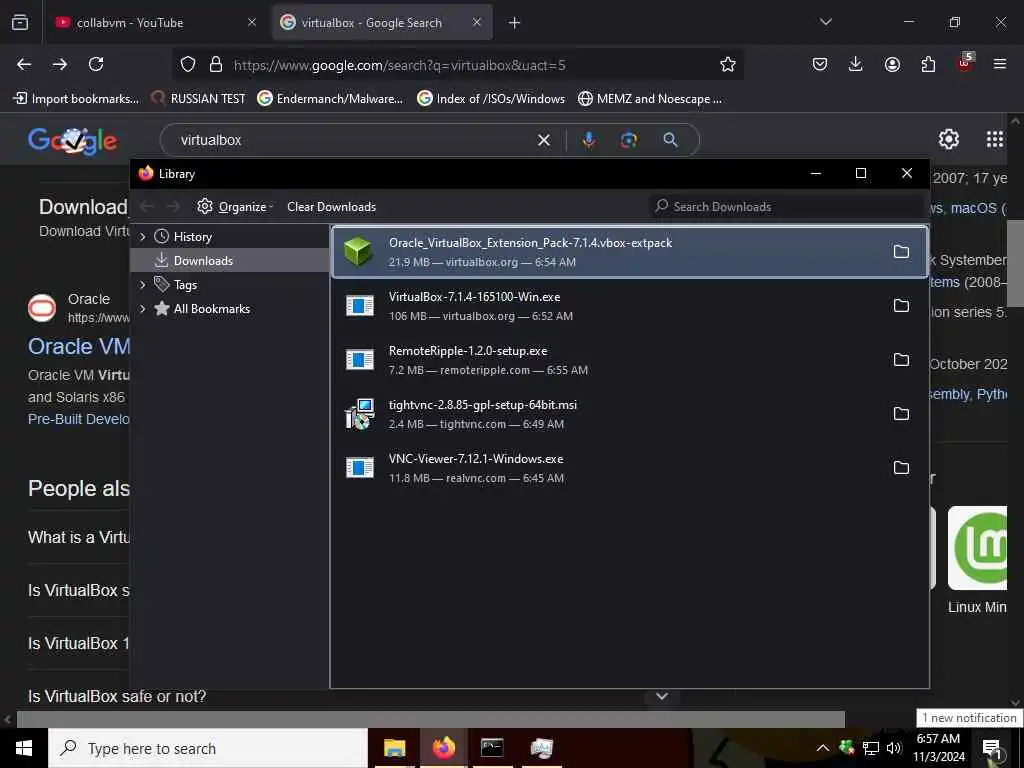The image size is (1024, 768).
Task: Open Extensions puzzle icon
Action: pyautogui.click(x=928, y=64)
